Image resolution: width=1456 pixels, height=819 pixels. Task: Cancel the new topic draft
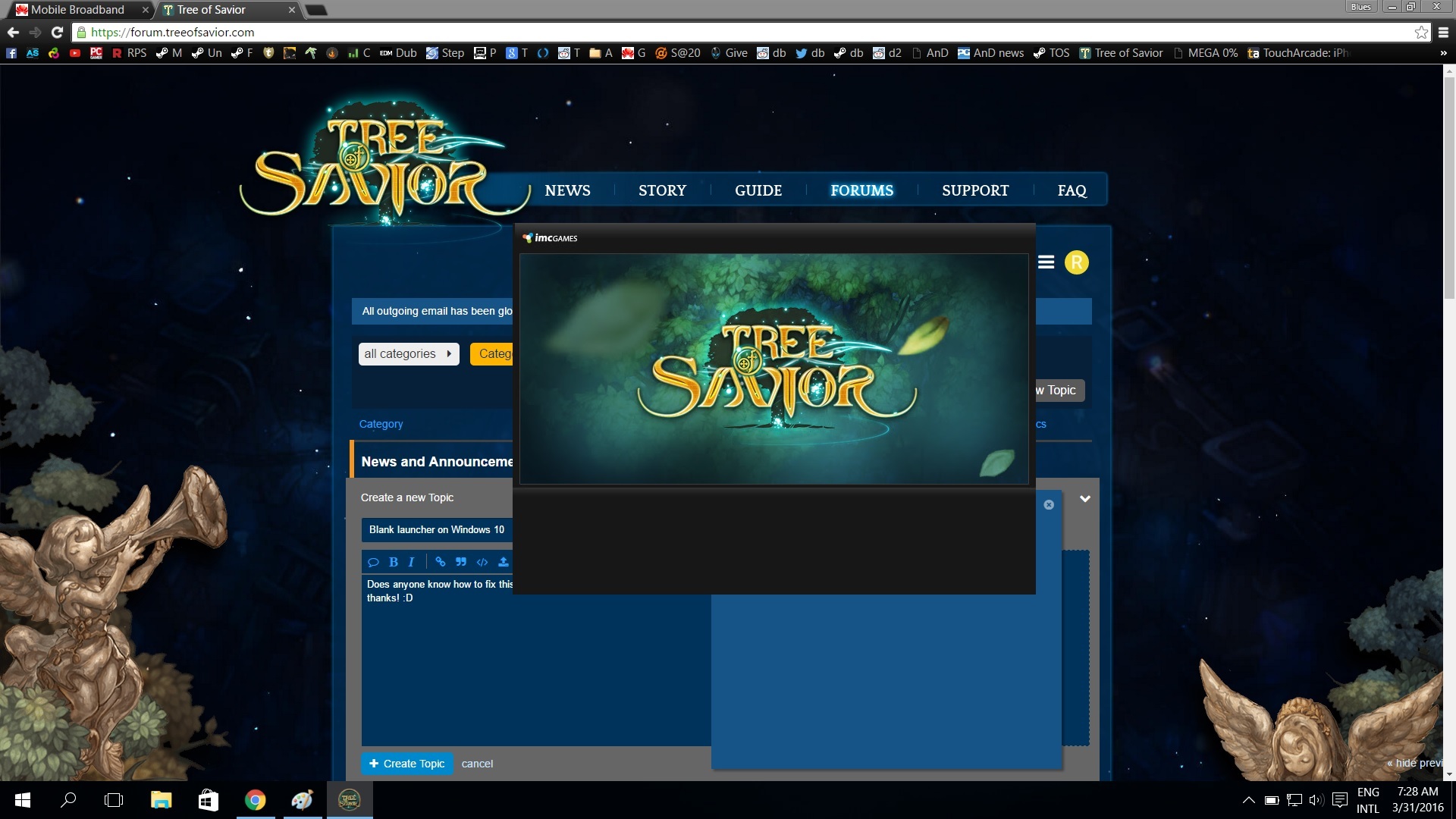(x=477, y=764)
